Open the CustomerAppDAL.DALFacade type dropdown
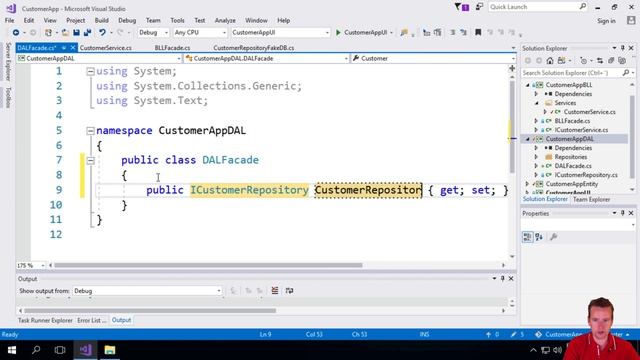 (x=266, y=58)
